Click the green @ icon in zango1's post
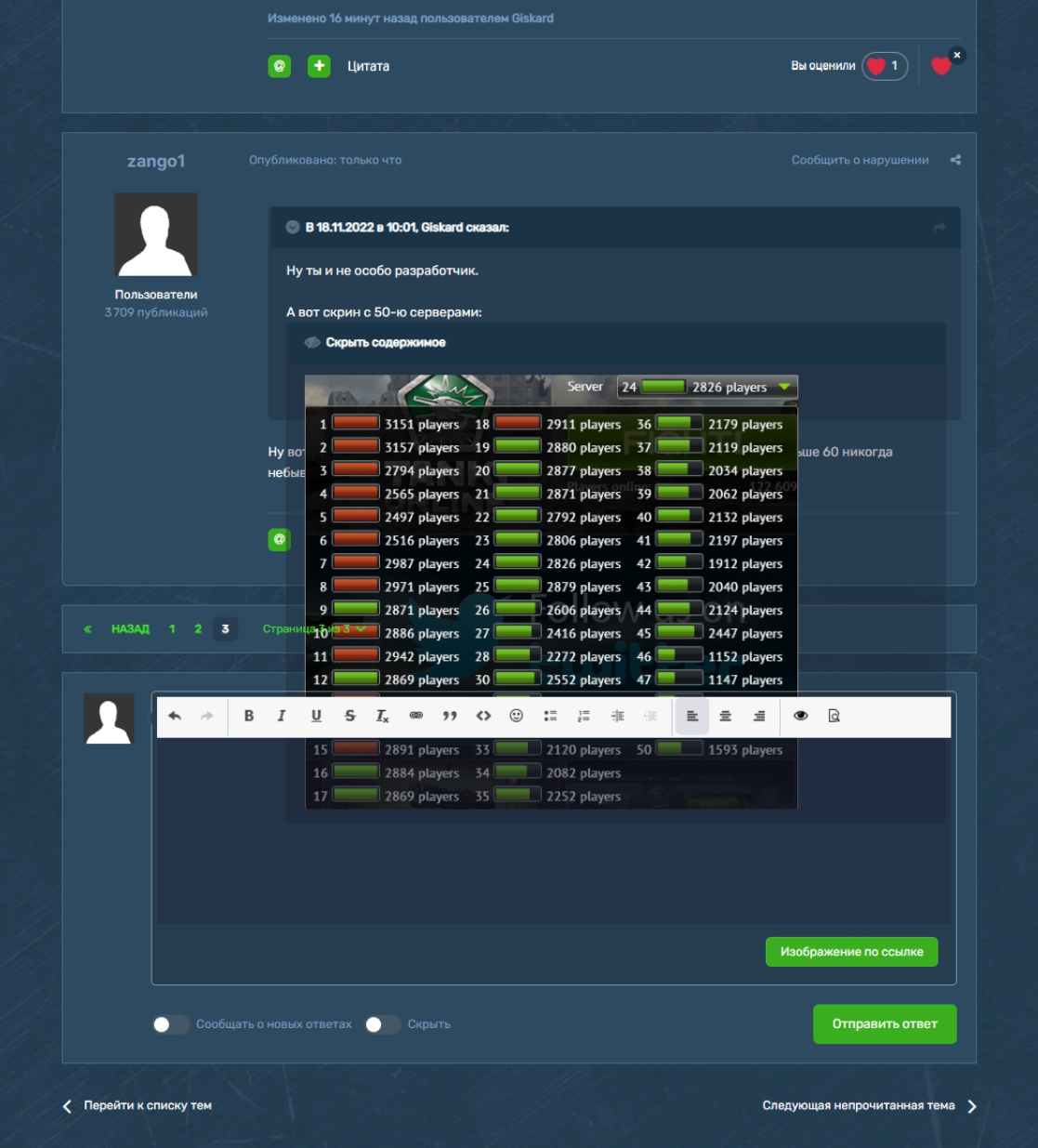This screenshot has width=1038, height=1148. 280,539
